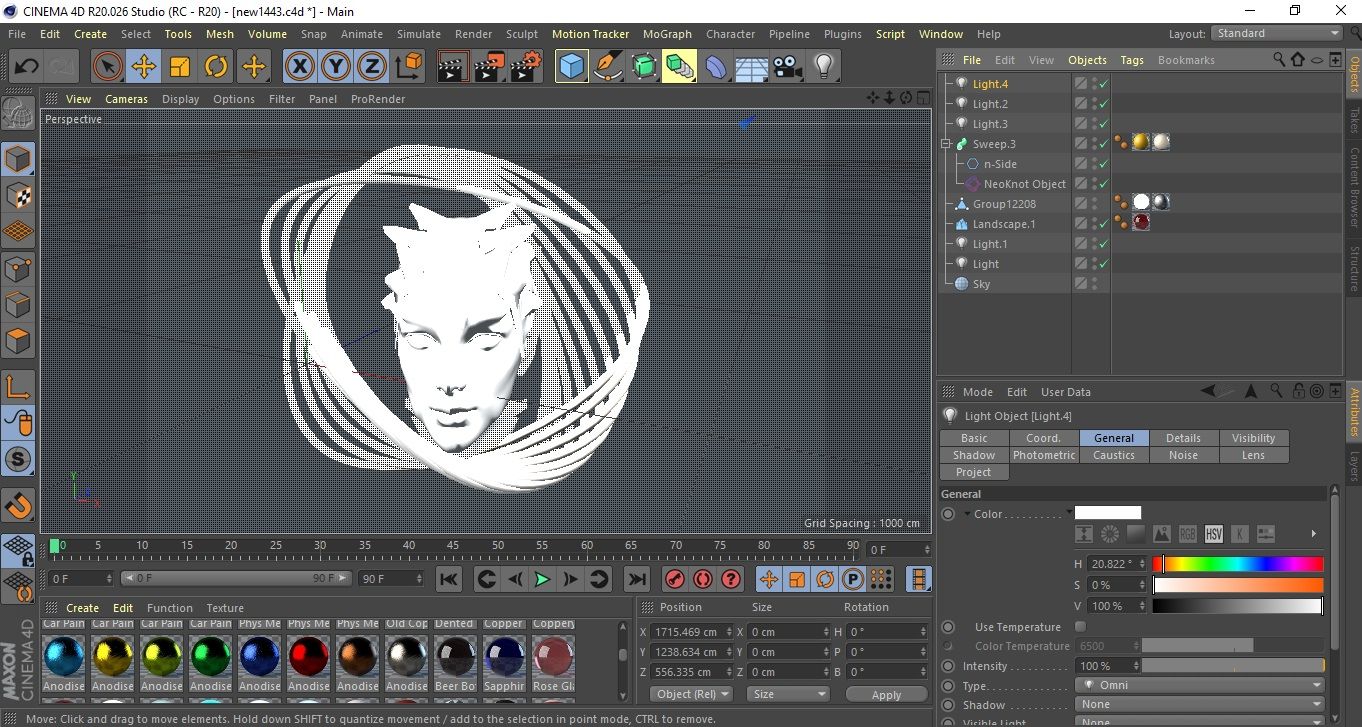Switch to the Details tab
This screenshot has height=727, width=1362.
pos(1183,438)
